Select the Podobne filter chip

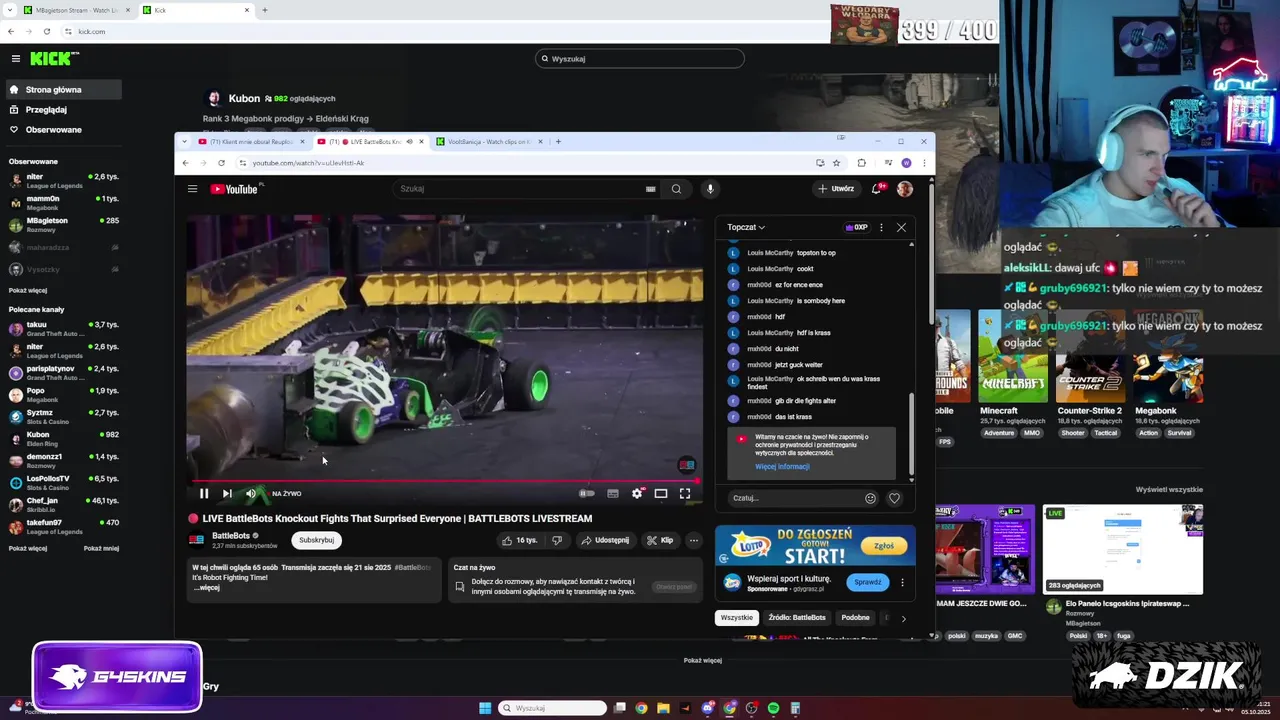point(855,618)
